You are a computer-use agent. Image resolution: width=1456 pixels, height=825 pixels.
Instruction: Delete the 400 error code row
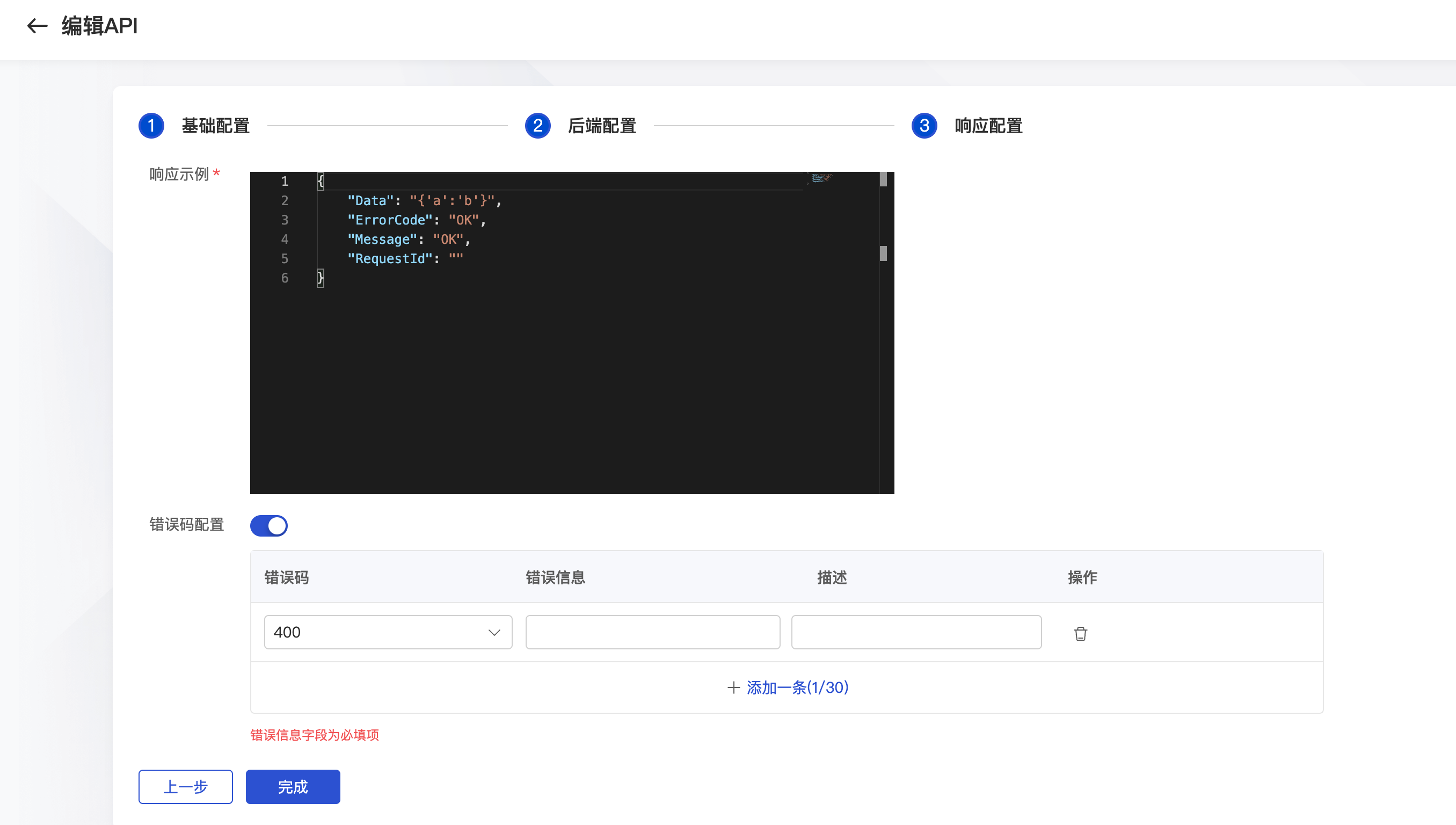1080,633
